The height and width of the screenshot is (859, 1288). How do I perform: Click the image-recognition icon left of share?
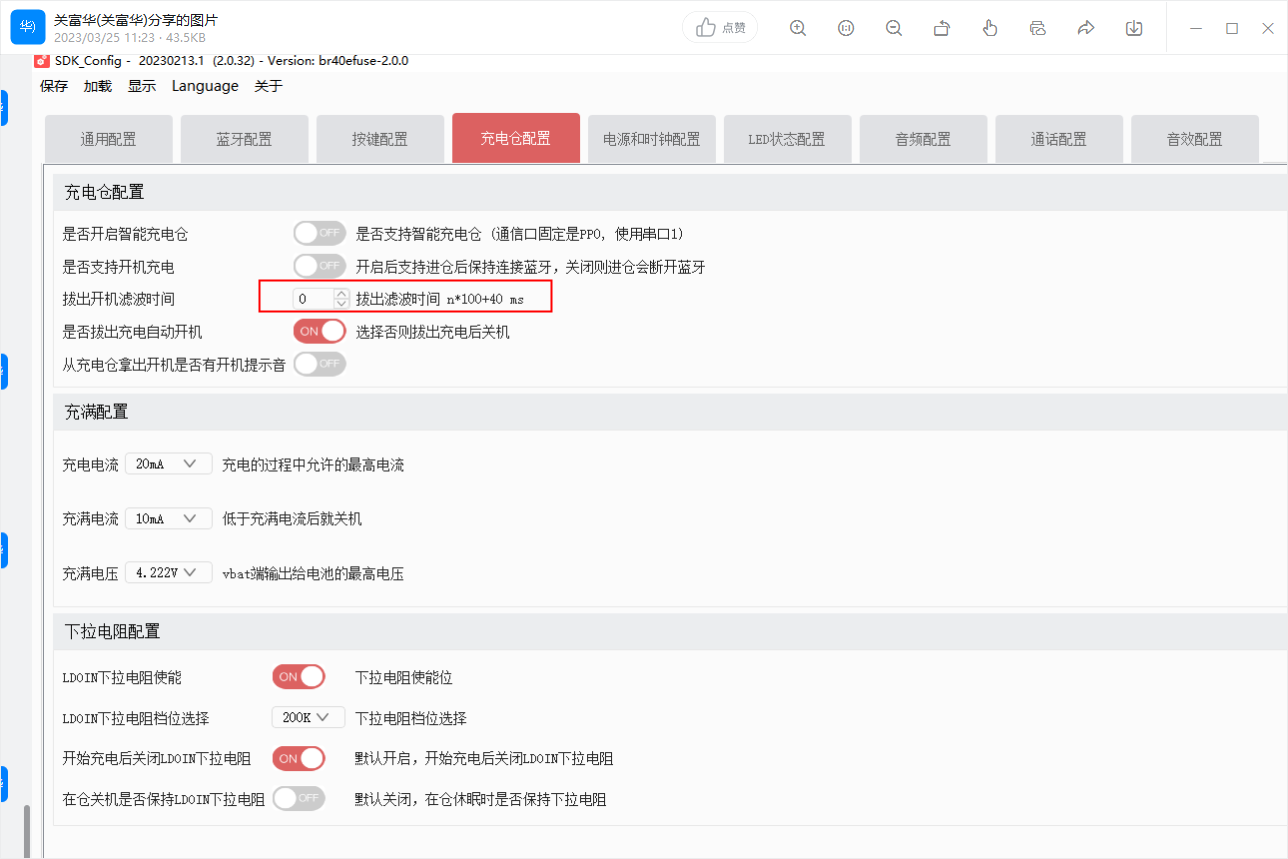coord(1038,28)
